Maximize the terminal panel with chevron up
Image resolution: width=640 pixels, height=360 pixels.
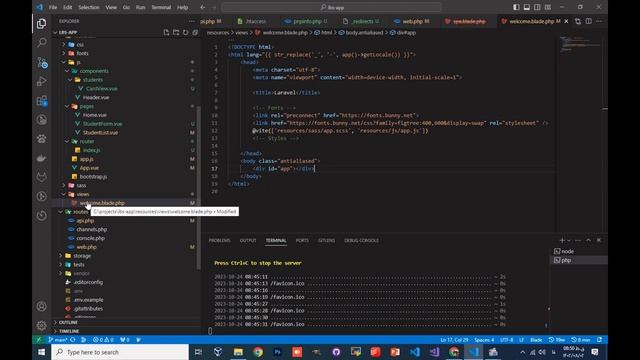point(588,240)
